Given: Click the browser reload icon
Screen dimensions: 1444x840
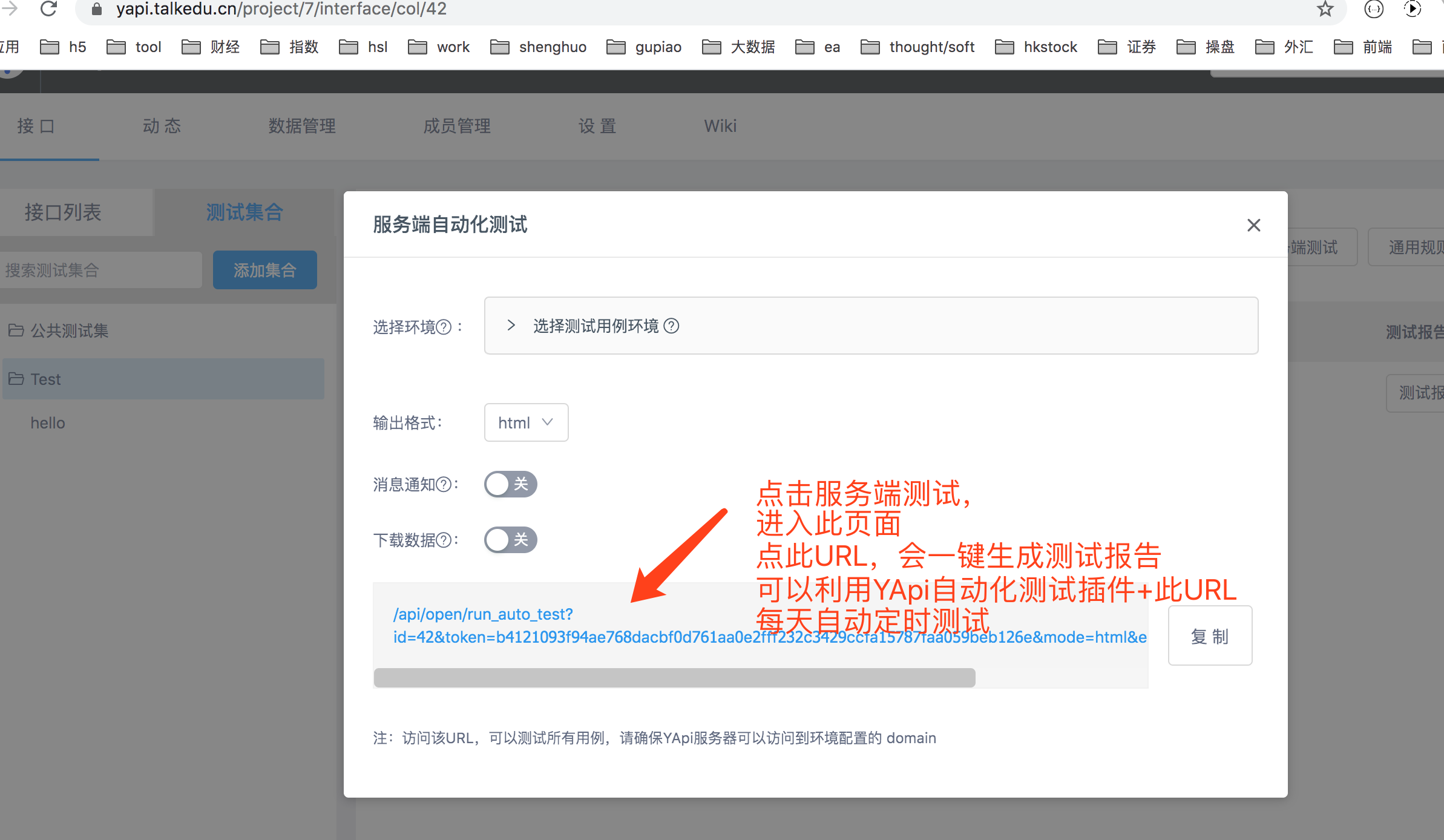Looking at the screenshot, I should coord(48,8).
